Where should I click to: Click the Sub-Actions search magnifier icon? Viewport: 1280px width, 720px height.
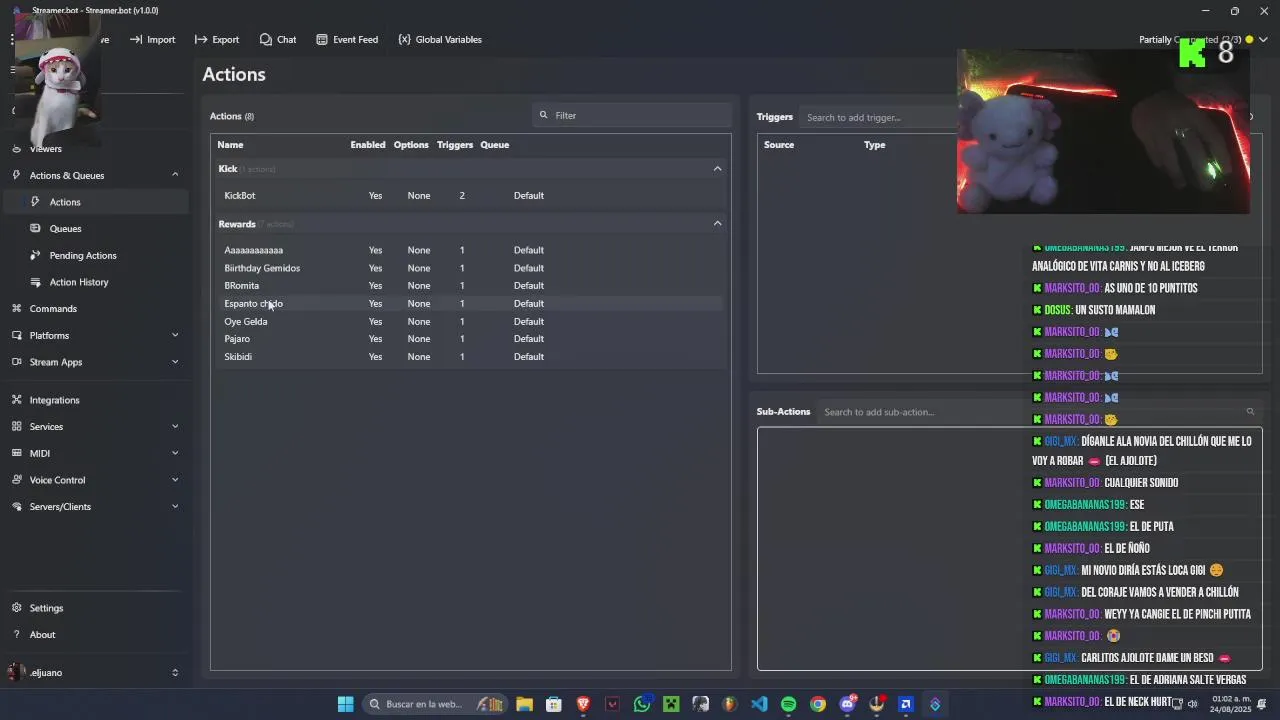click(x=1250, y=412)
